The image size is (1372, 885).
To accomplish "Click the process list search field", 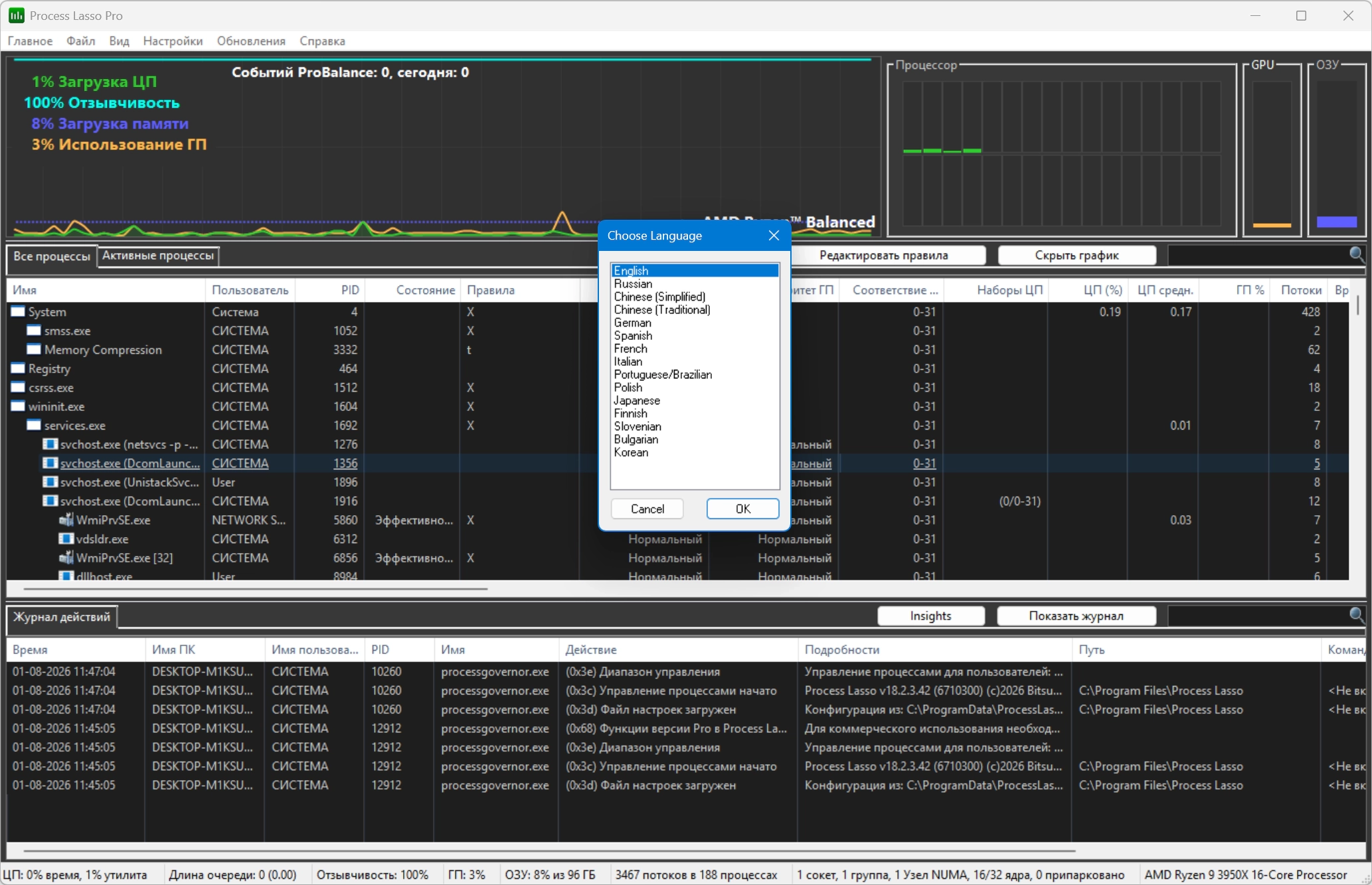I will (1258, 255).
